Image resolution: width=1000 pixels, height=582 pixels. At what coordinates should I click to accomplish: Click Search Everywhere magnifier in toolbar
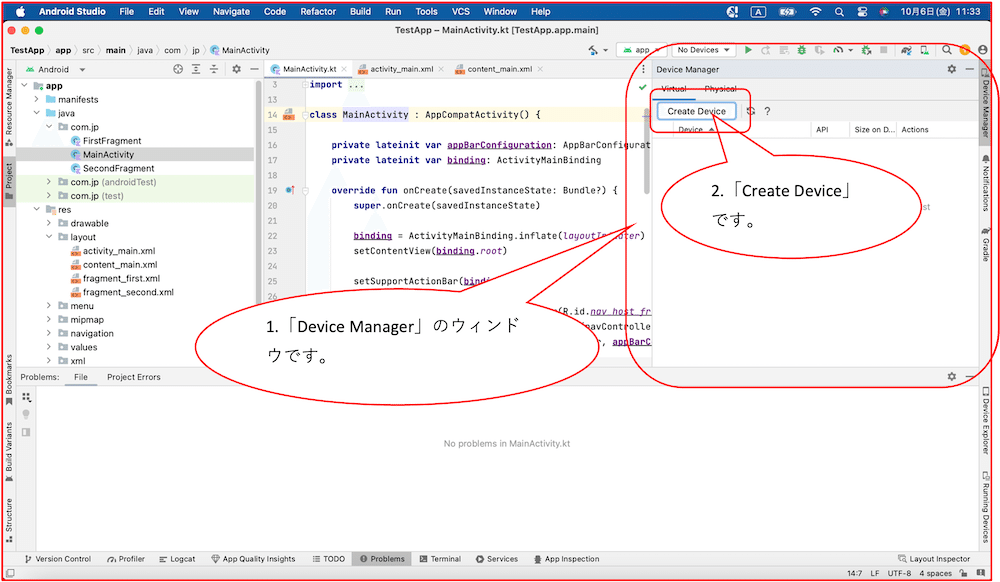[946, 50]
